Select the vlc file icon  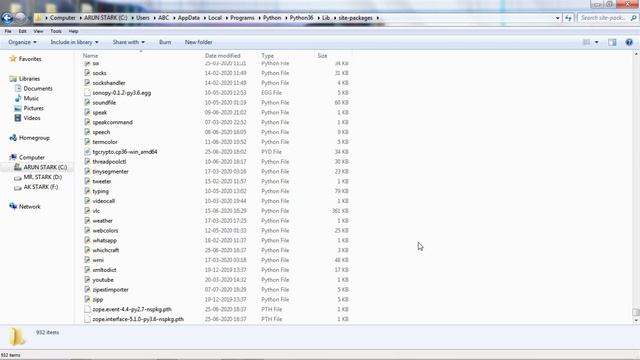(87, 211)
